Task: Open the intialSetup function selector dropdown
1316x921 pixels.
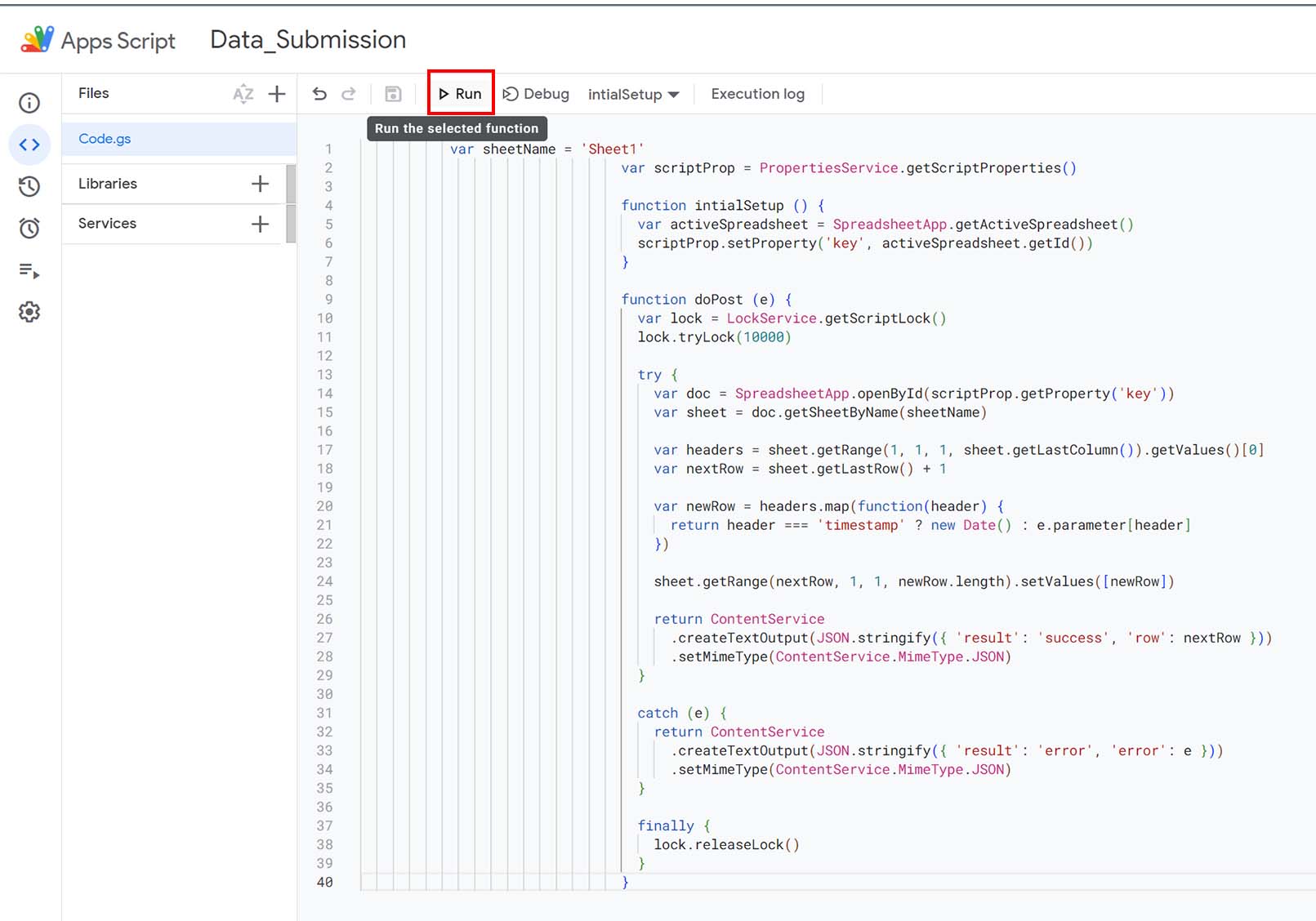Action: [x=633, y=94]
